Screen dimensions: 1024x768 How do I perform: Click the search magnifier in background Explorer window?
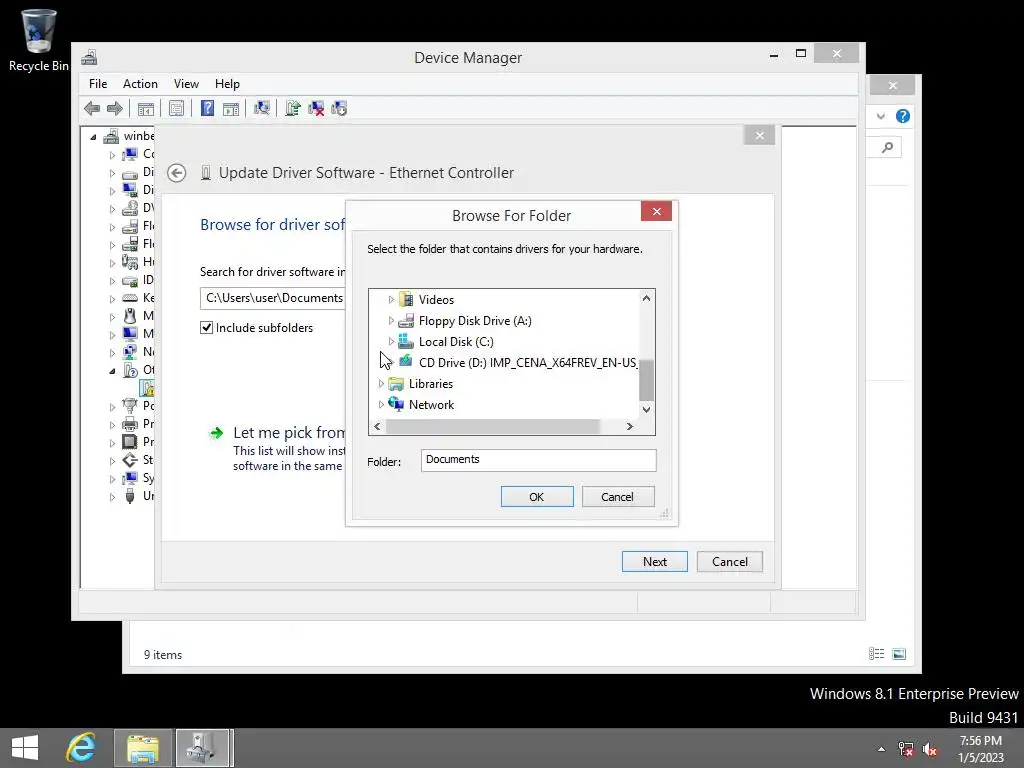887,148
